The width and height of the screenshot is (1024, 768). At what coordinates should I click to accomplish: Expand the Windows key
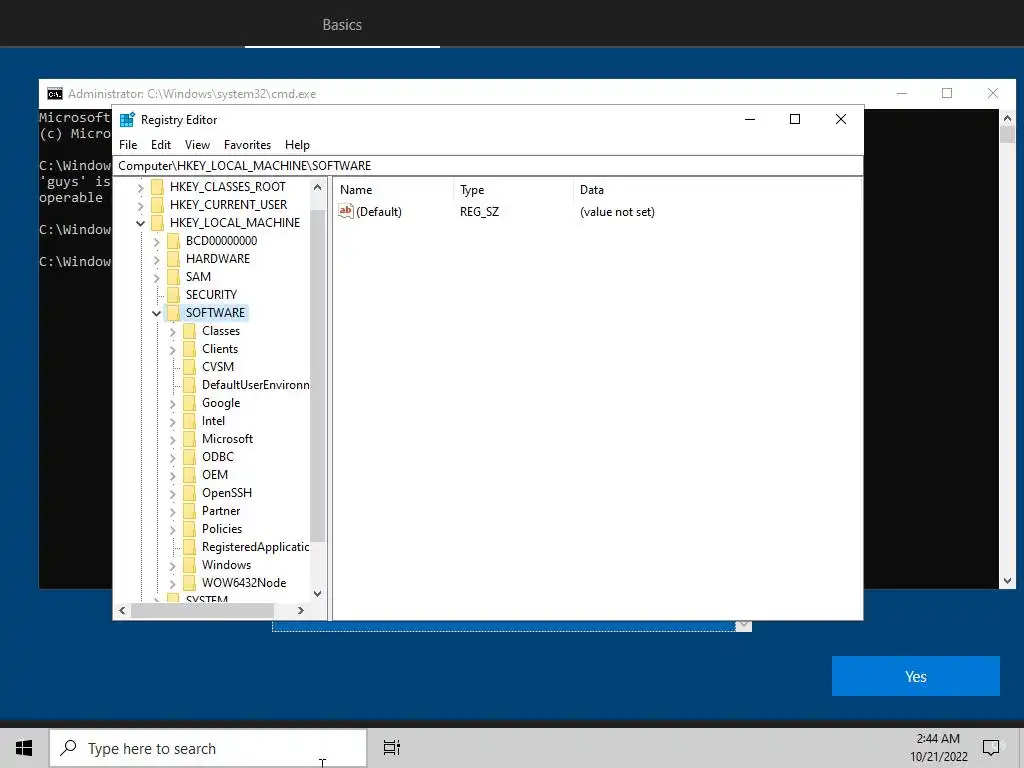click(x=172, y=566)
